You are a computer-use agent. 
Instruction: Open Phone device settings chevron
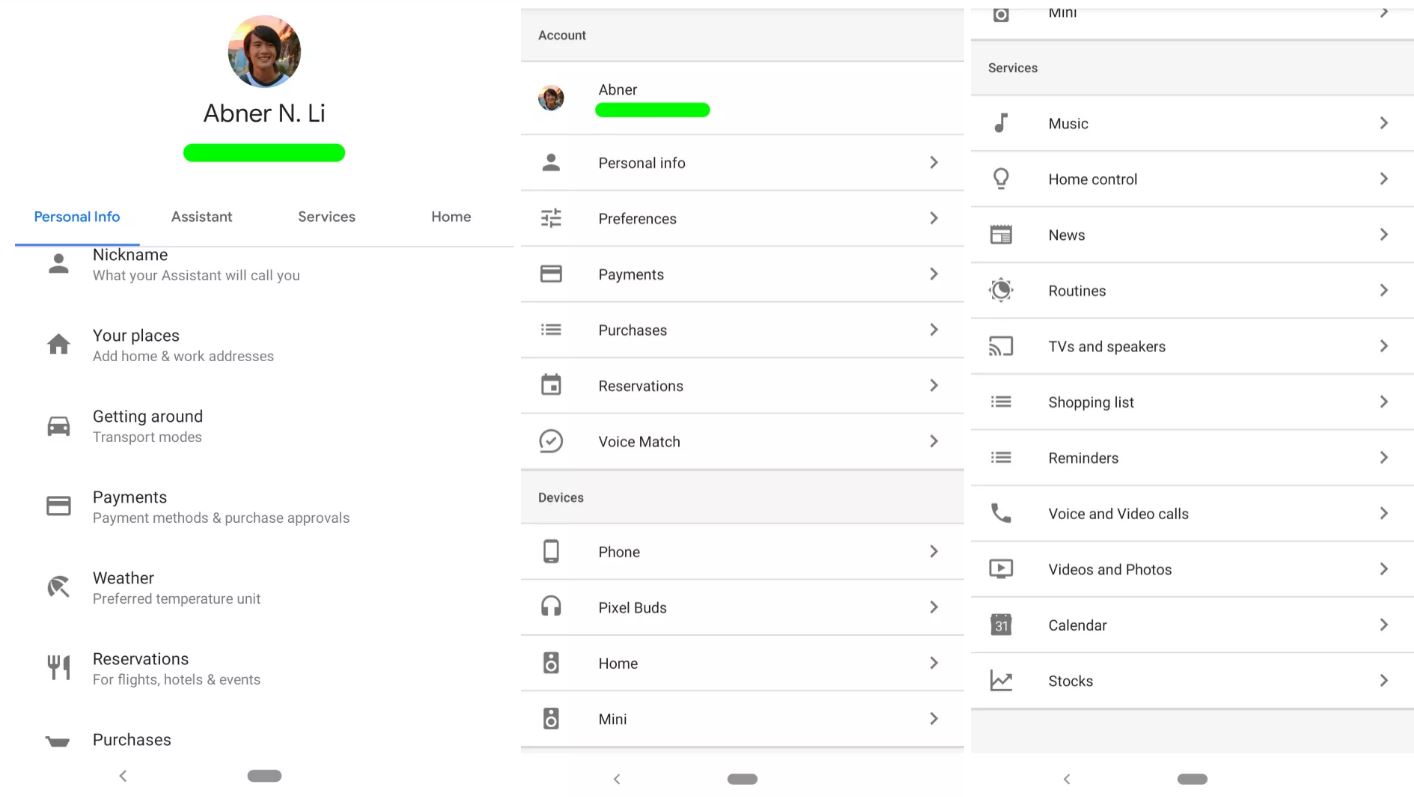[x=933, y=551]
